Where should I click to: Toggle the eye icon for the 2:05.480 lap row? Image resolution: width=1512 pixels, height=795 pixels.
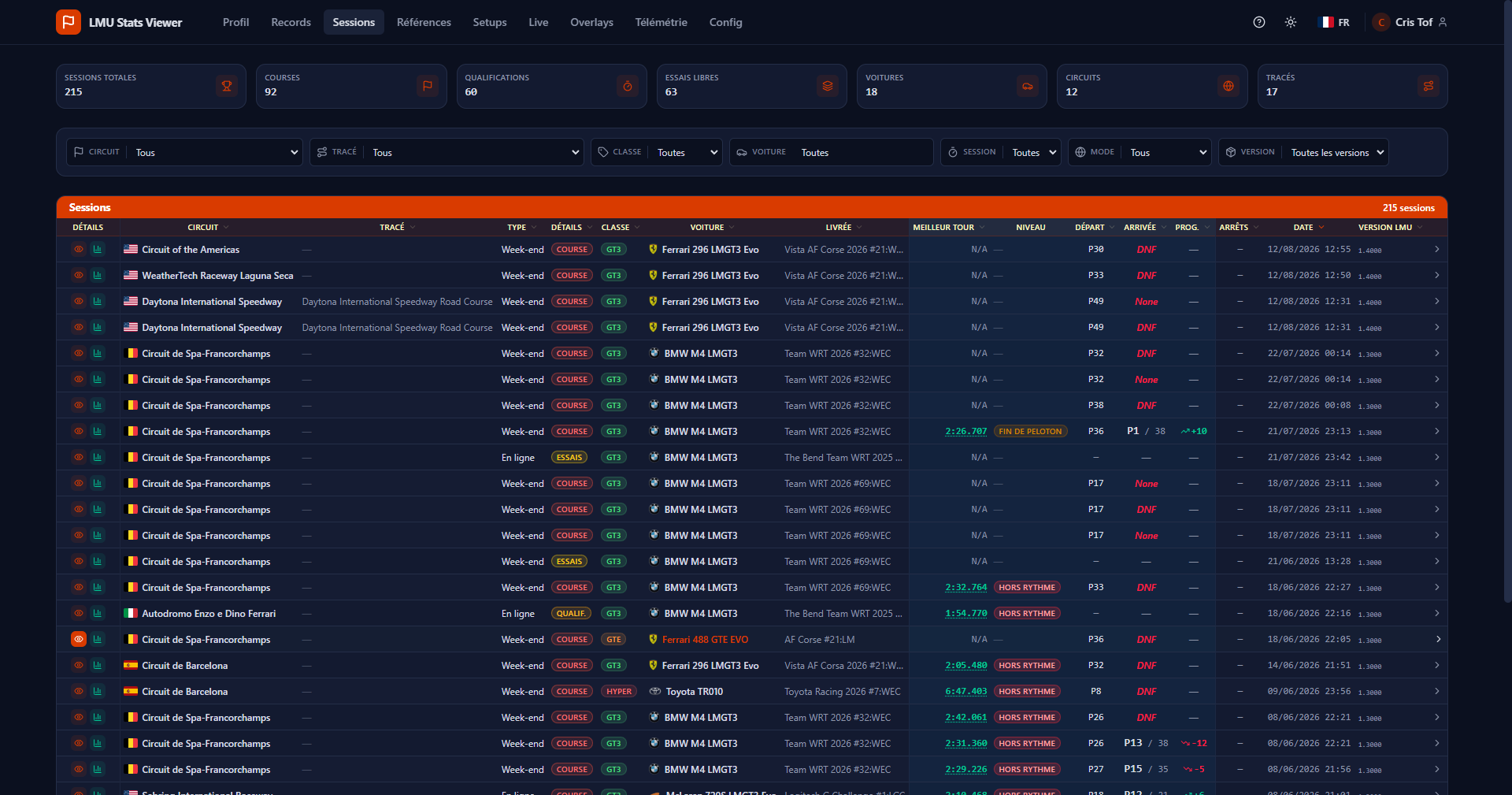79,665
